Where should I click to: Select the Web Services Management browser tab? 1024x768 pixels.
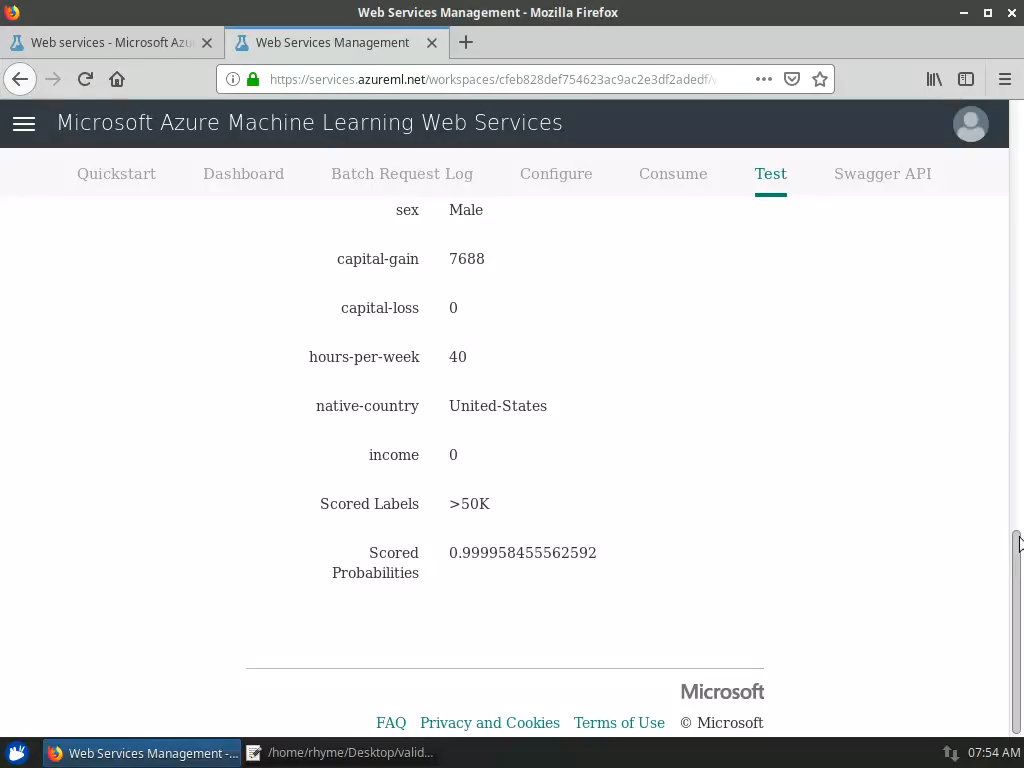[337, 42]
